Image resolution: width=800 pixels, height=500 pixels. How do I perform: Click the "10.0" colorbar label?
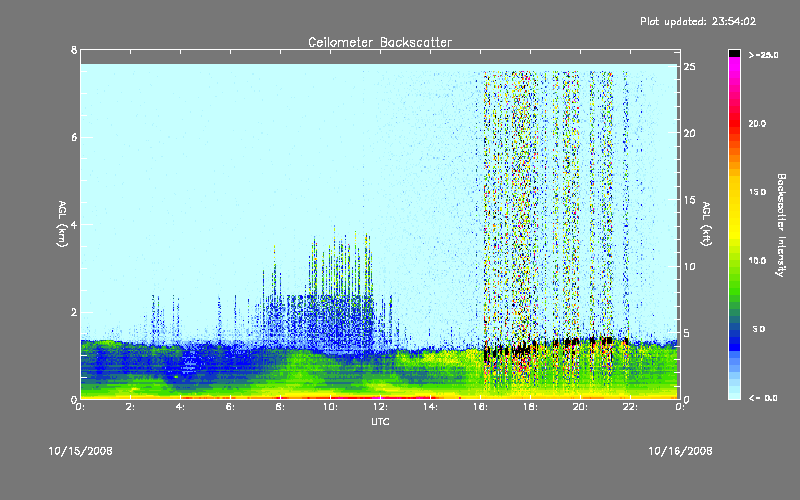(757, 261)
